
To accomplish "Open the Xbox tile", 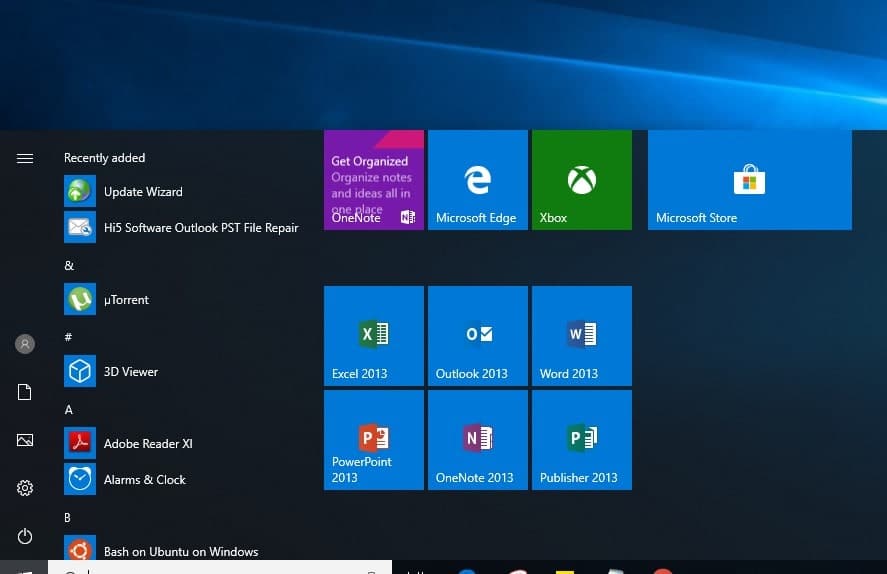I will tap(582, 180).
